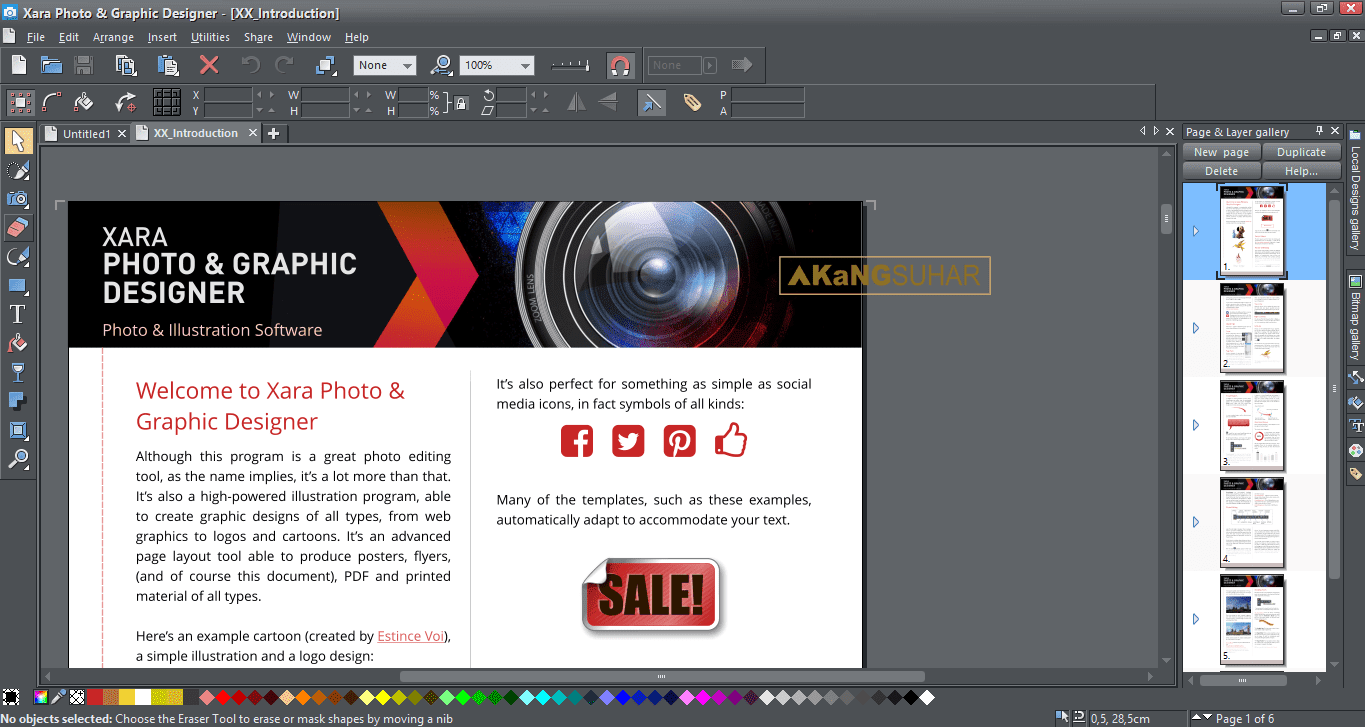Switch to the Untitled1 document tab
Image resolution: width=1365 pixels, height=727 pixels.
(x=85, y=132)
